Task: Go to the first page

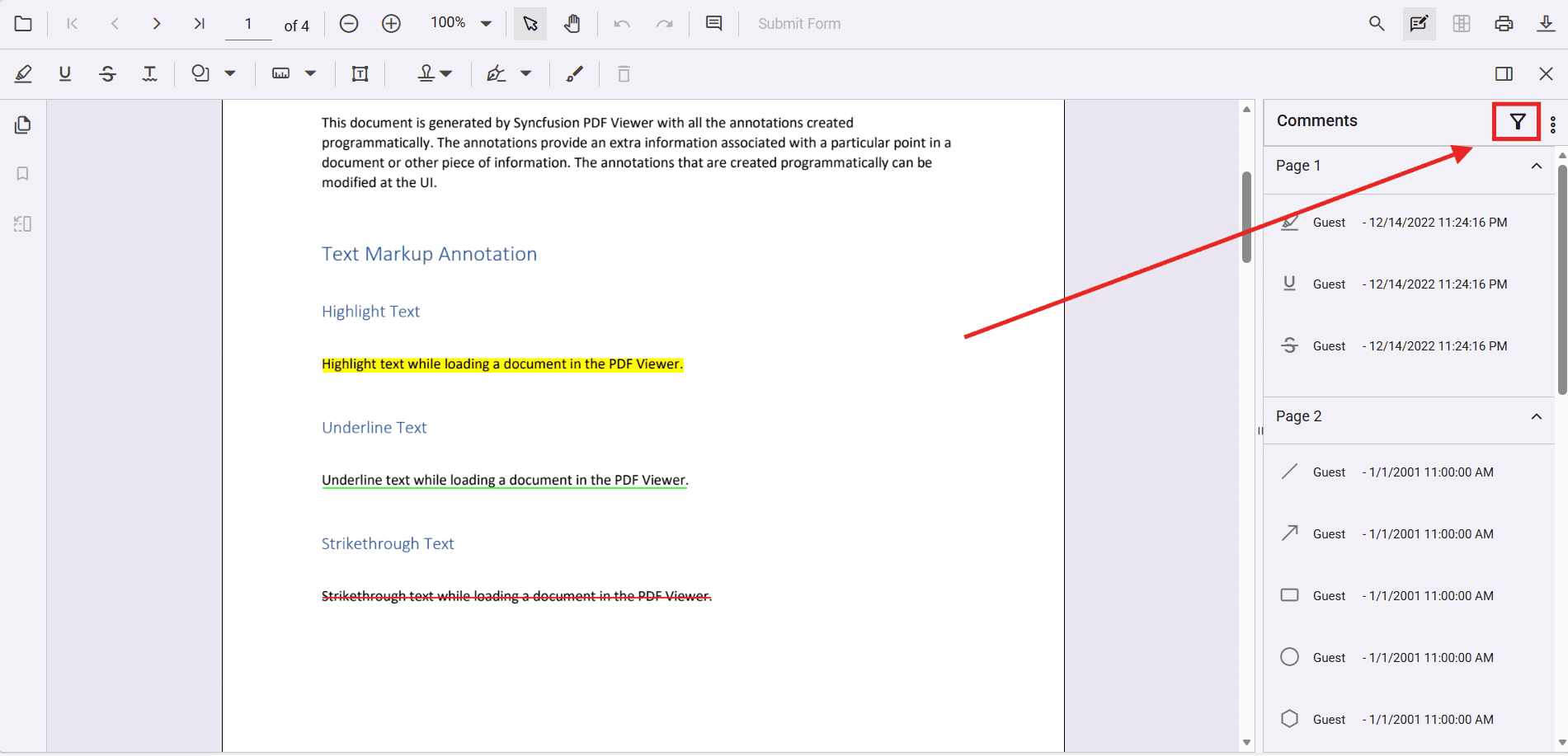Action: (x=73, y=24)
